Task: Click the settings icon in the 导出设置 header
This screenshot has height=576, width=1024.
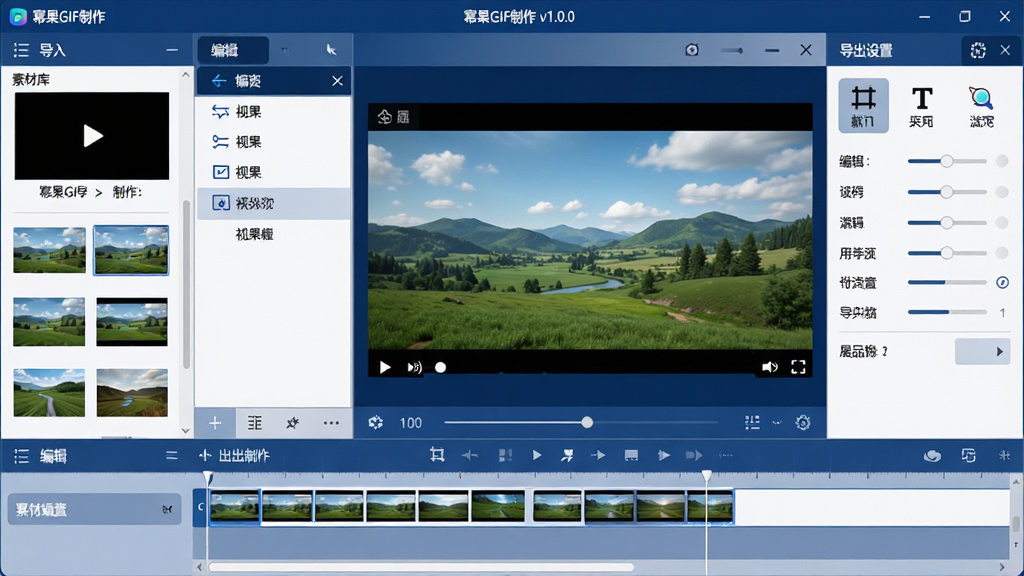Action: tap(978, 50)
